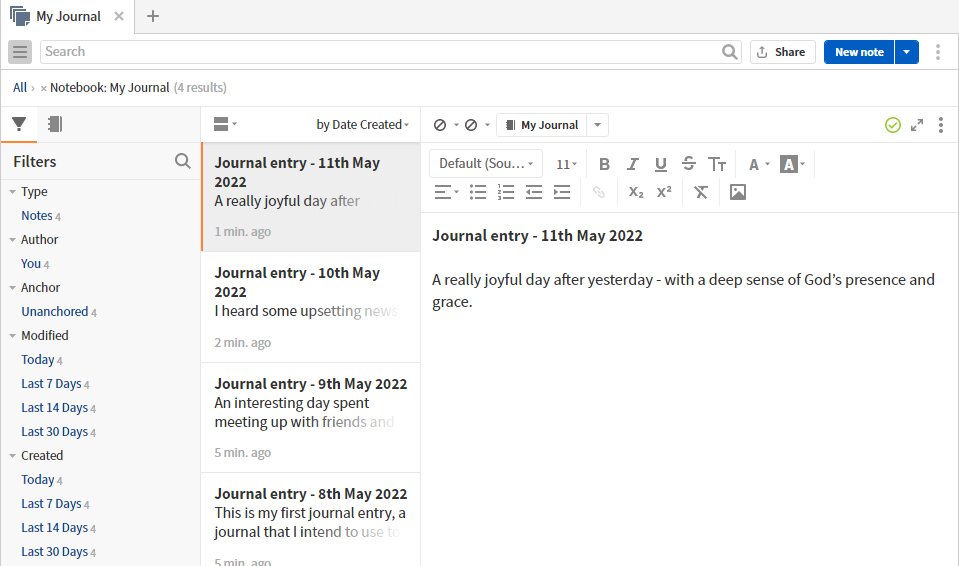Open Journal entry - 10th May 2022
The image size is (959, 566).
(x=311, y=307)
